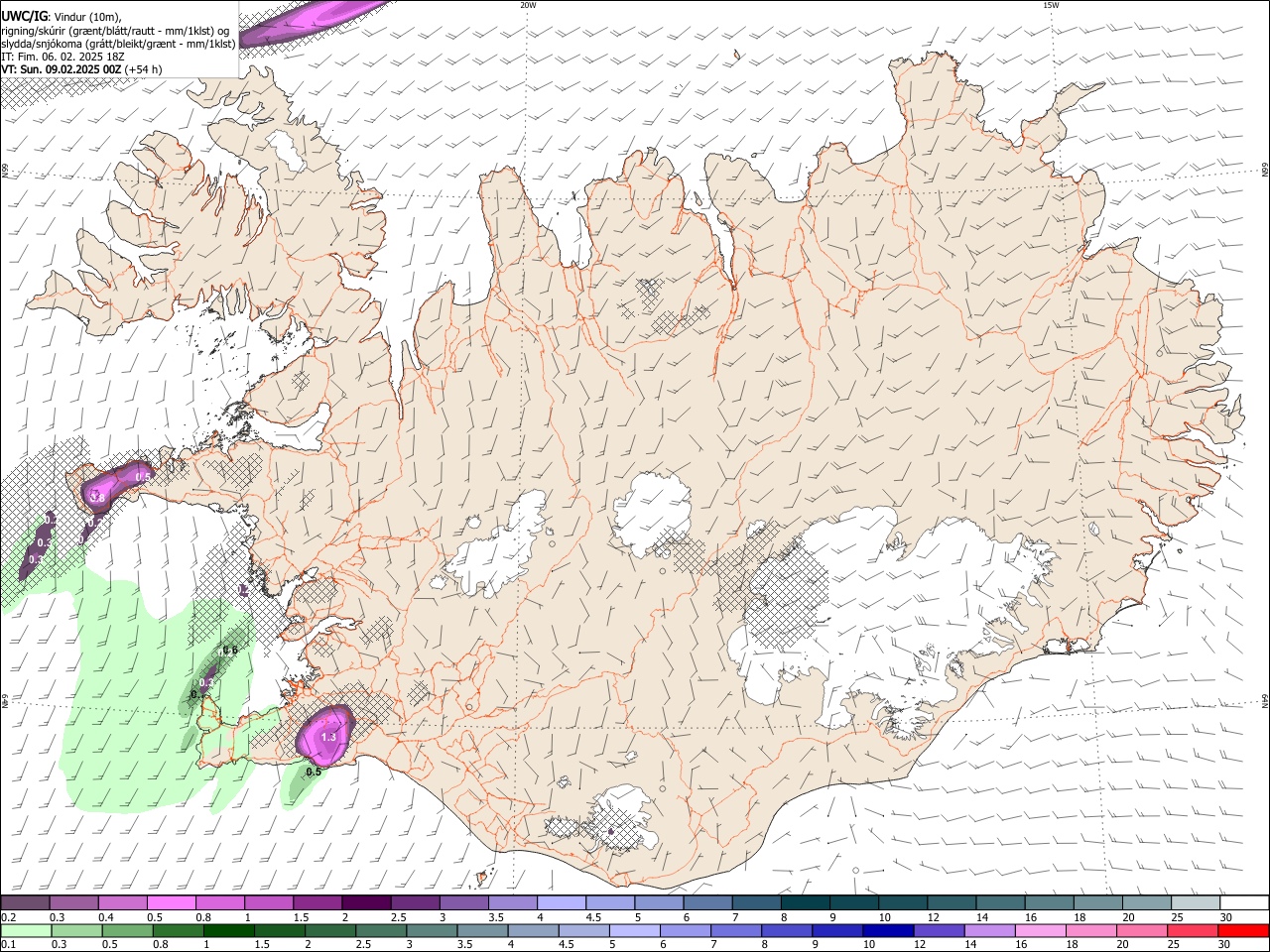1270x952 pixels.
Task: Click the 'slydda/snjókoma' snow legend description line
Action: 118,44
